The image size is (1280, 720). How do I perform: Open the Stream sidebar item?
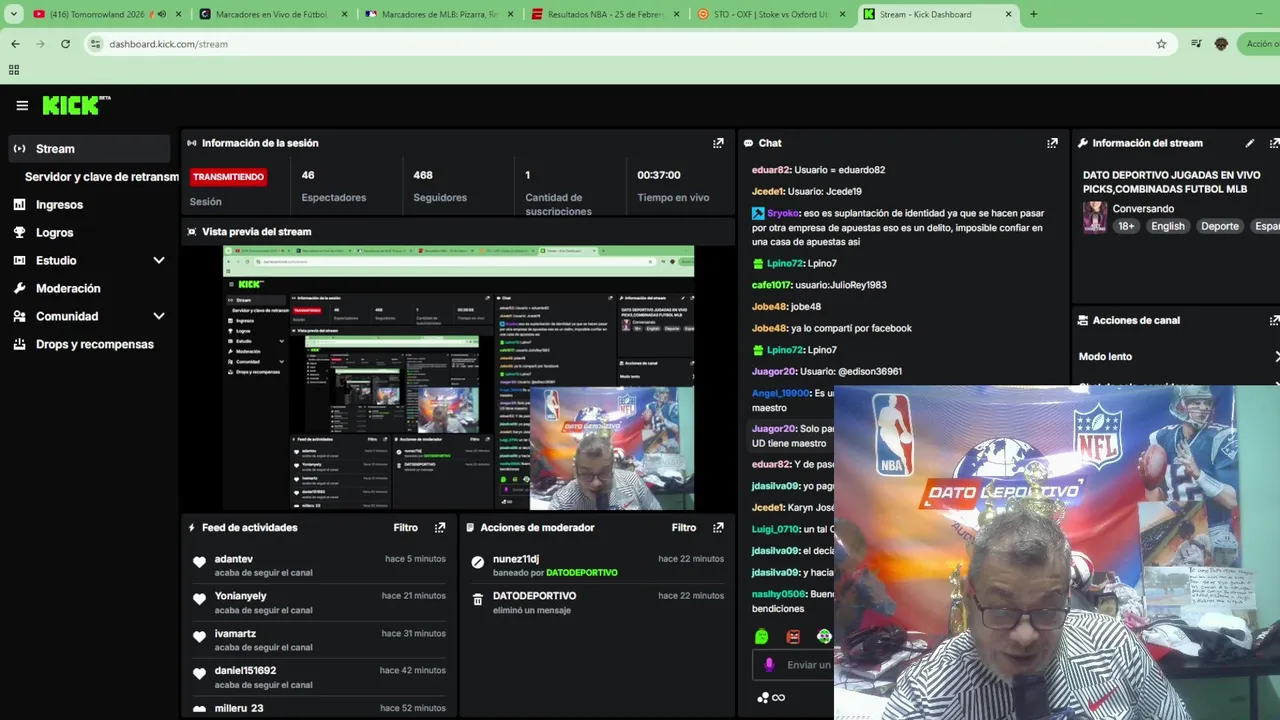tap(90, 149)
